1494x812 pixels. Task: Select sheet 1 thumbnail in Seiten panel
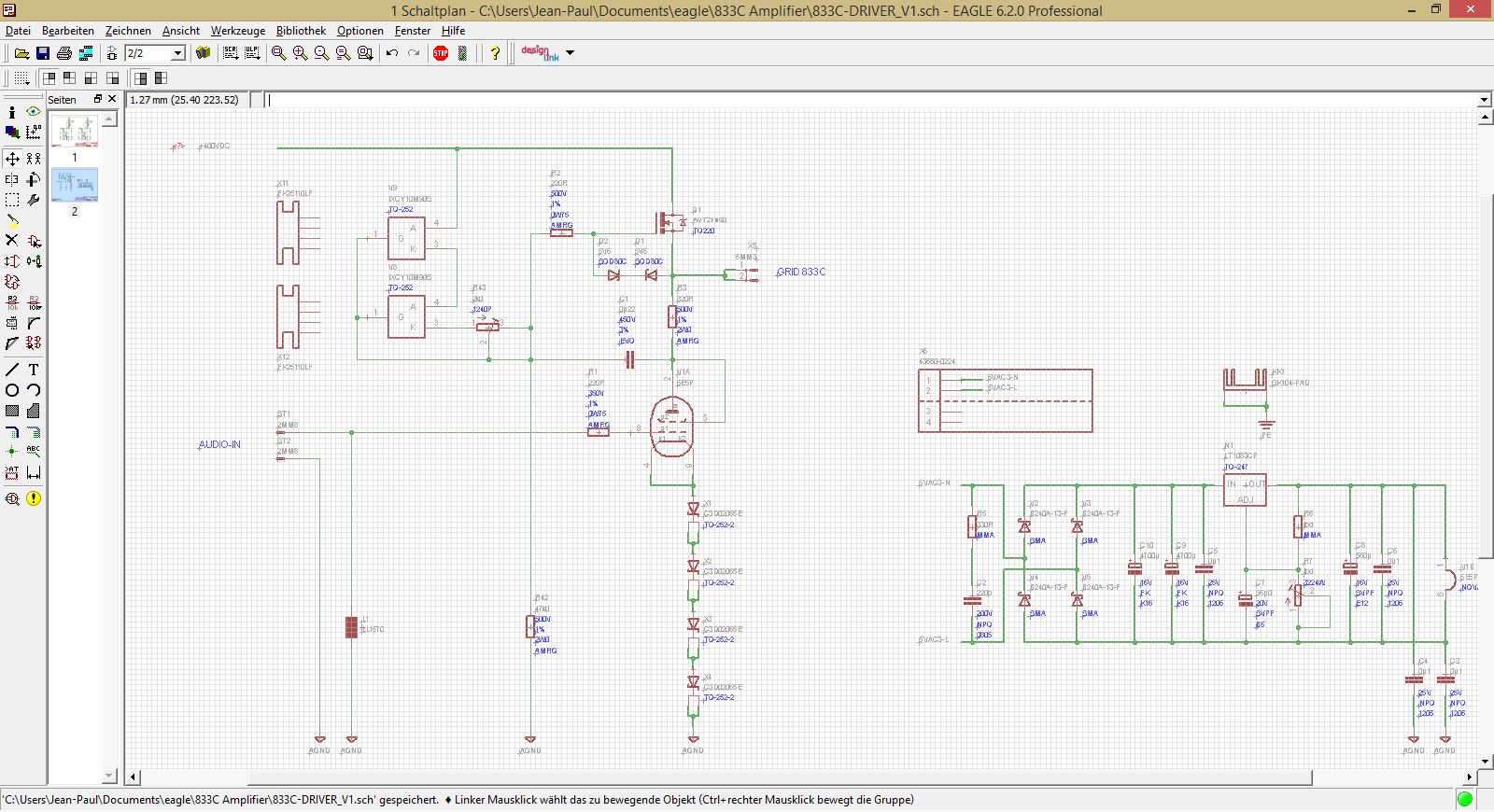pos(75,131)
